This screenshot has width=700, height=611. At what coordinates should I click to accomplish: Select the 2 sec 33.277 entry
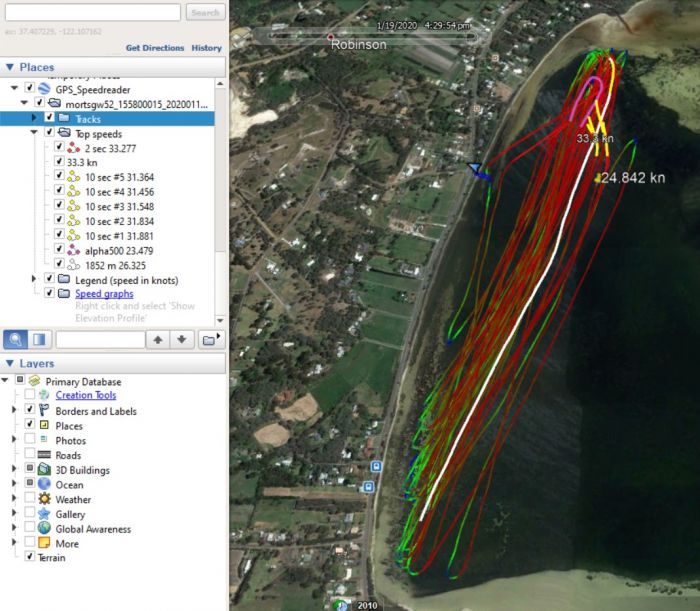[x=110, y=149]
